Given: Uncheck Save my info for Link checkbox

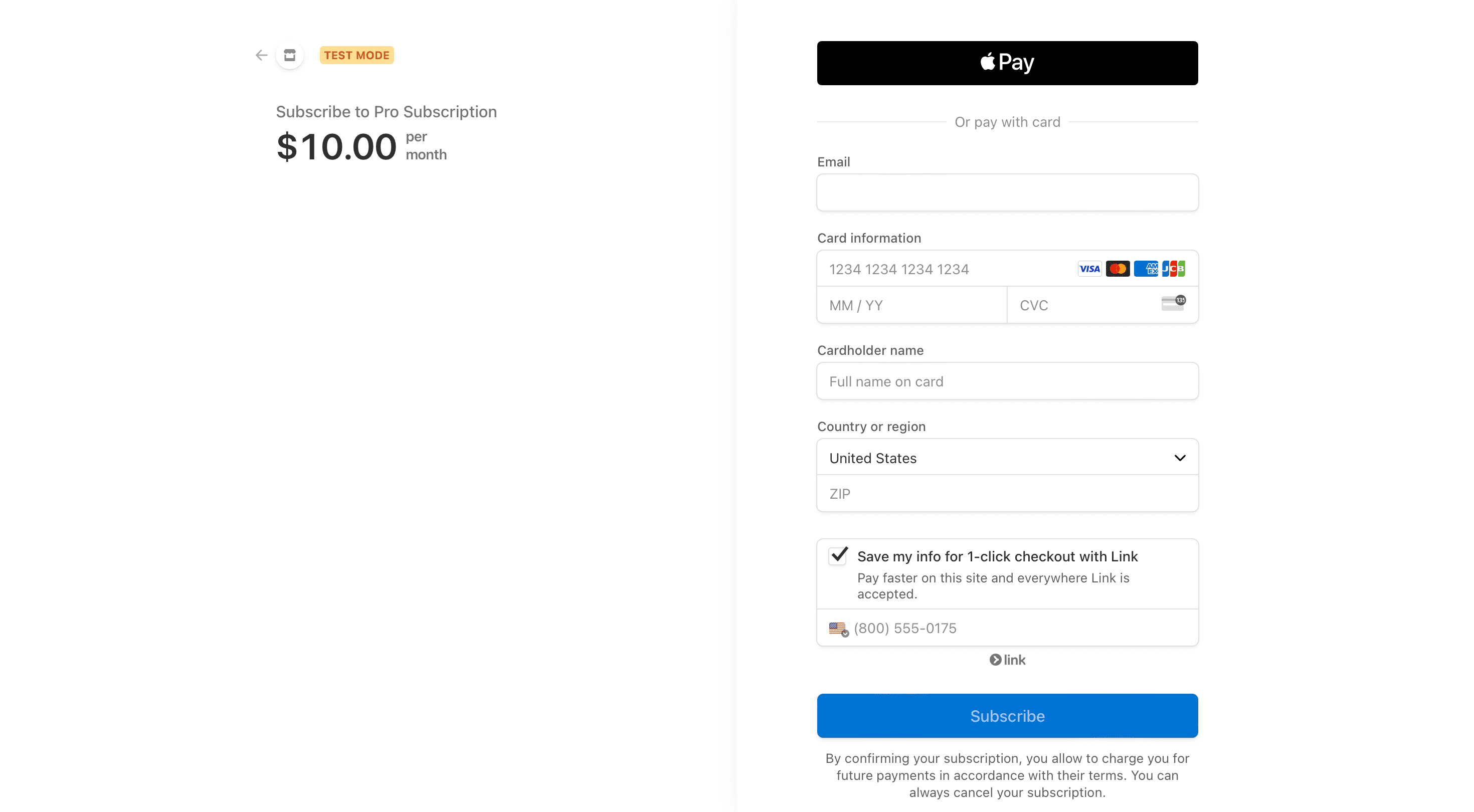Looking at the screenshot, I should click(x=838, y=556).
